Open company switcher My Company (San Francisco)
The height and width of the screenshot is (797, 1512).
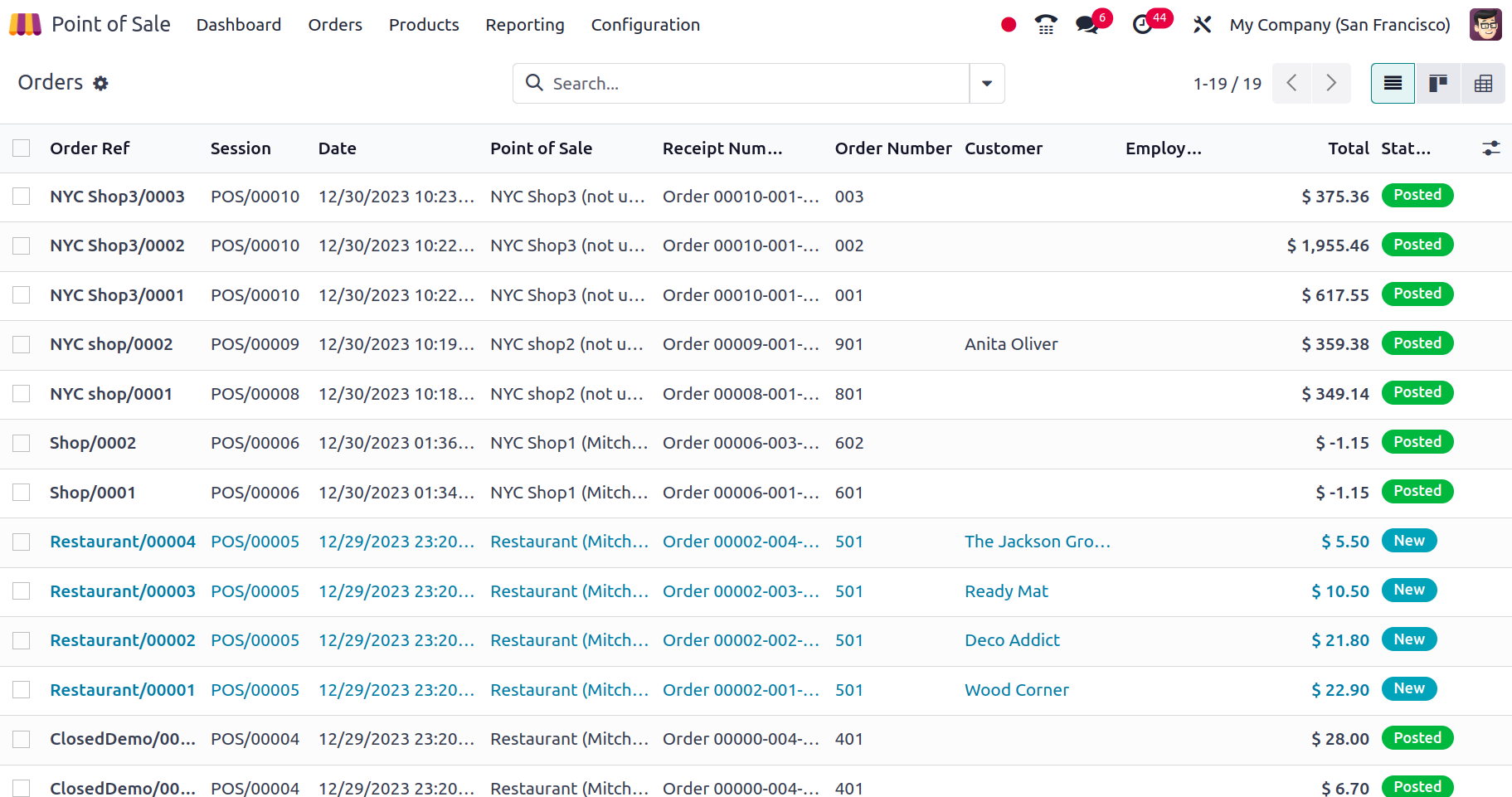pyautogui.click(x=1339, y=25)
